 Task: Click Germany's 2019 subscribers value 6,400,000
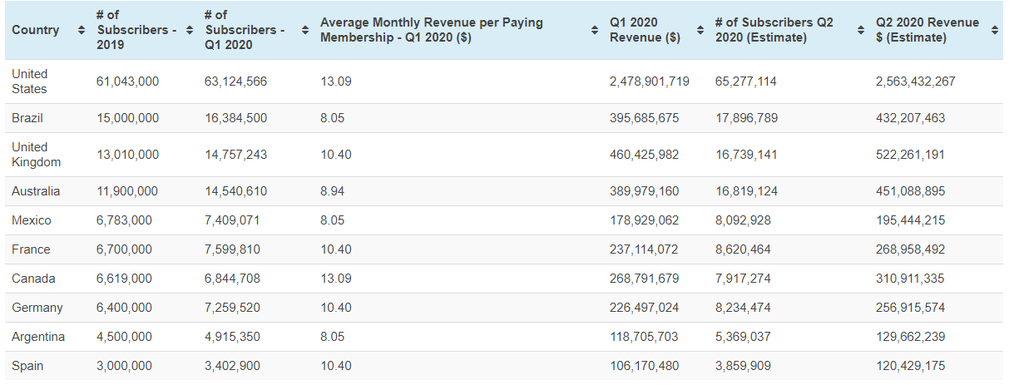click(x=124, y=307)
